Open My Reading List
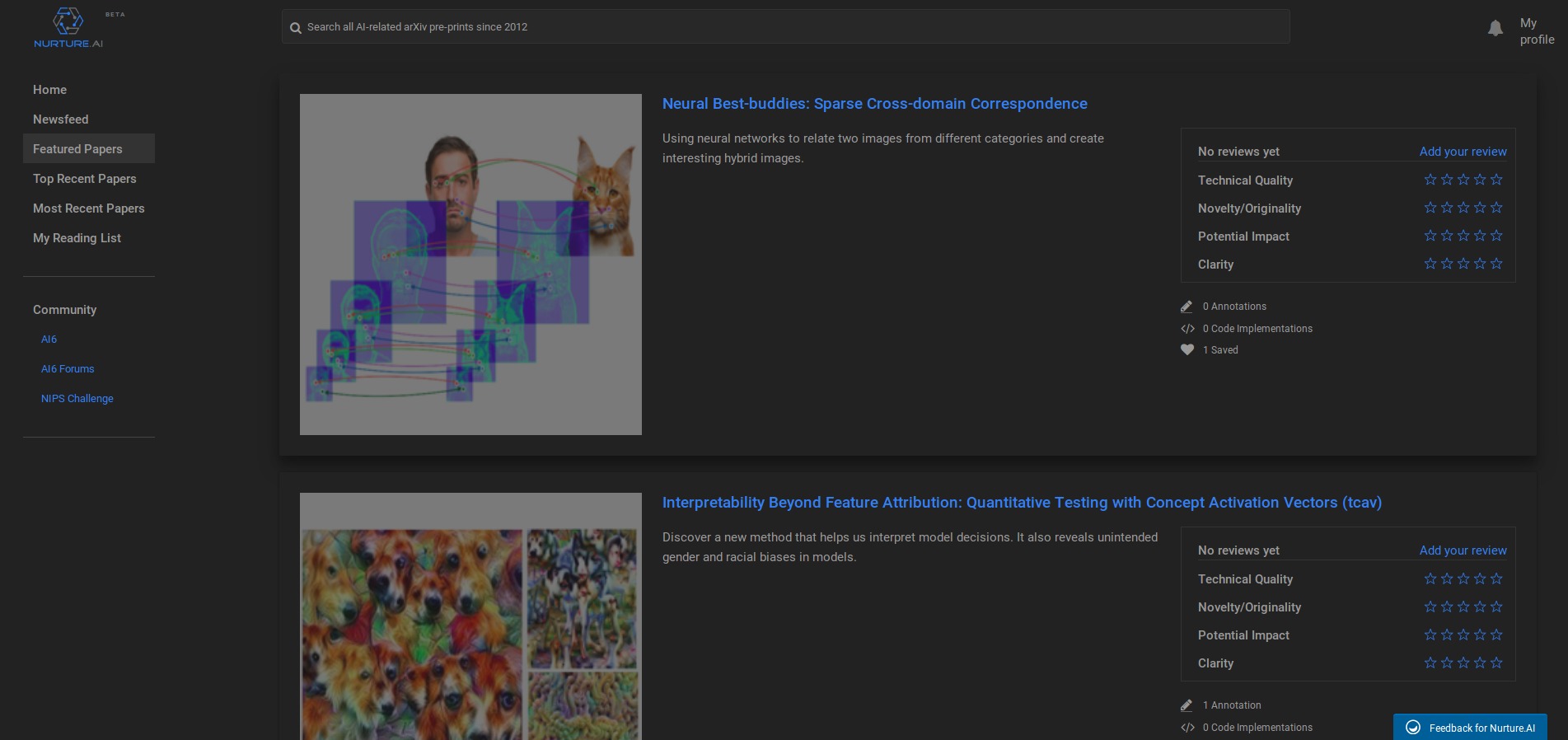The width and height of the screenshot is (1568, 740). pyautogui.click(x=89, y=238)
